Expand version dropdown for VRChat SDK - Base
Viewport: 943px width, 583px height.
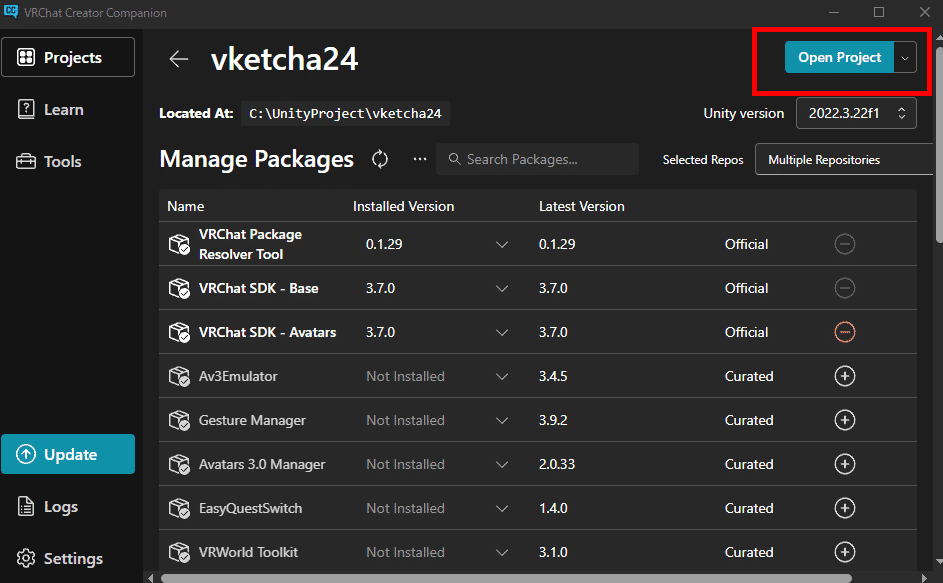(x=502, y=288)
